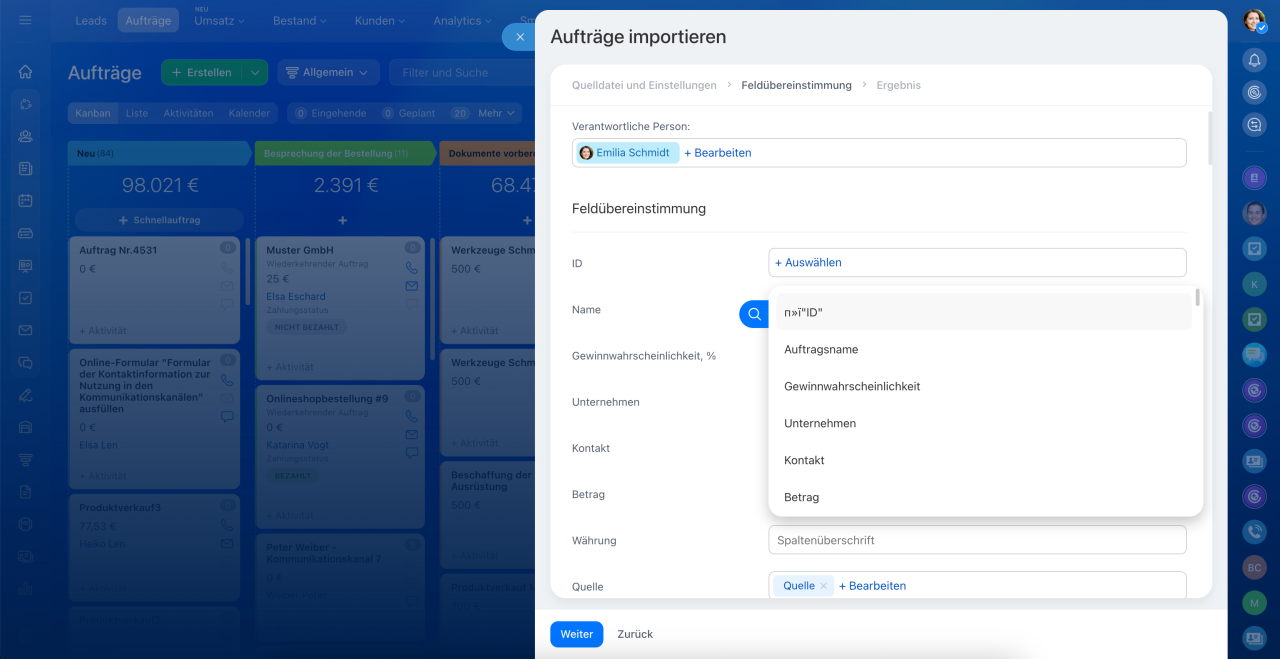
Task: Expand the Allgemein pipeline dropdown
Action: coord(328,72)
